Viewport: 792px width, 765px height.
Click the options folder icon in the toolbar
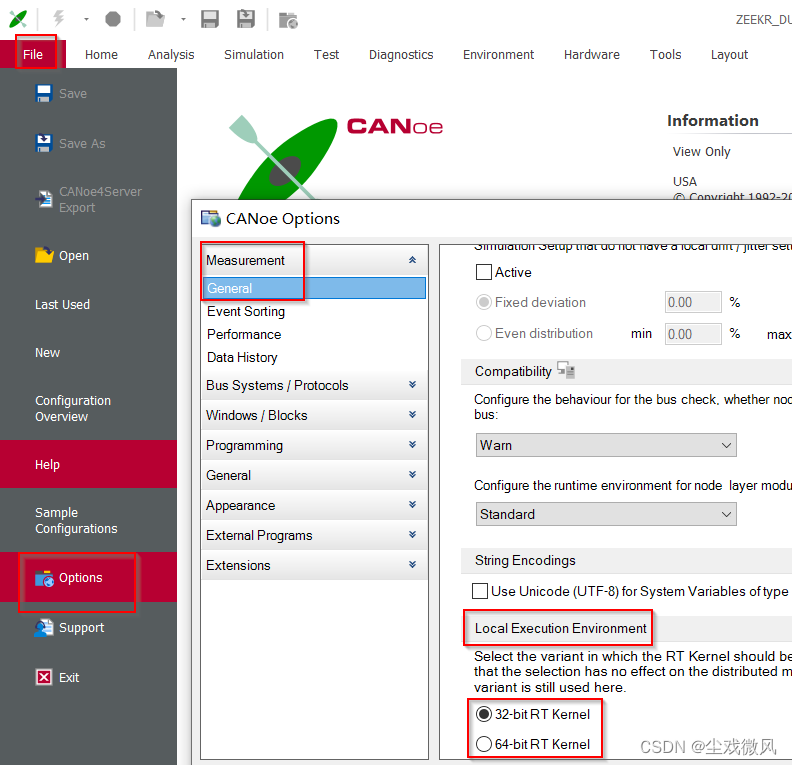click(288, 20)
